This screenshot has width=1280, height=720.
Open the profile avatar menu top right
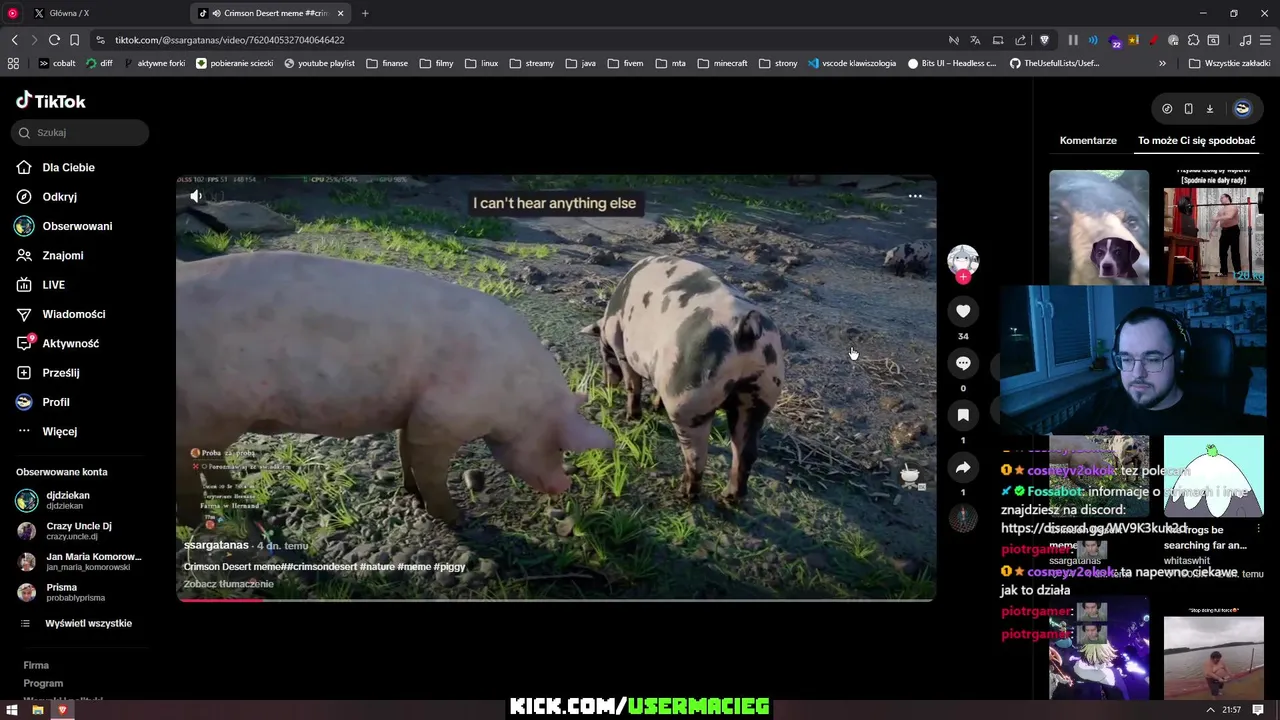pyautogui.click(x=1242, y=108)
